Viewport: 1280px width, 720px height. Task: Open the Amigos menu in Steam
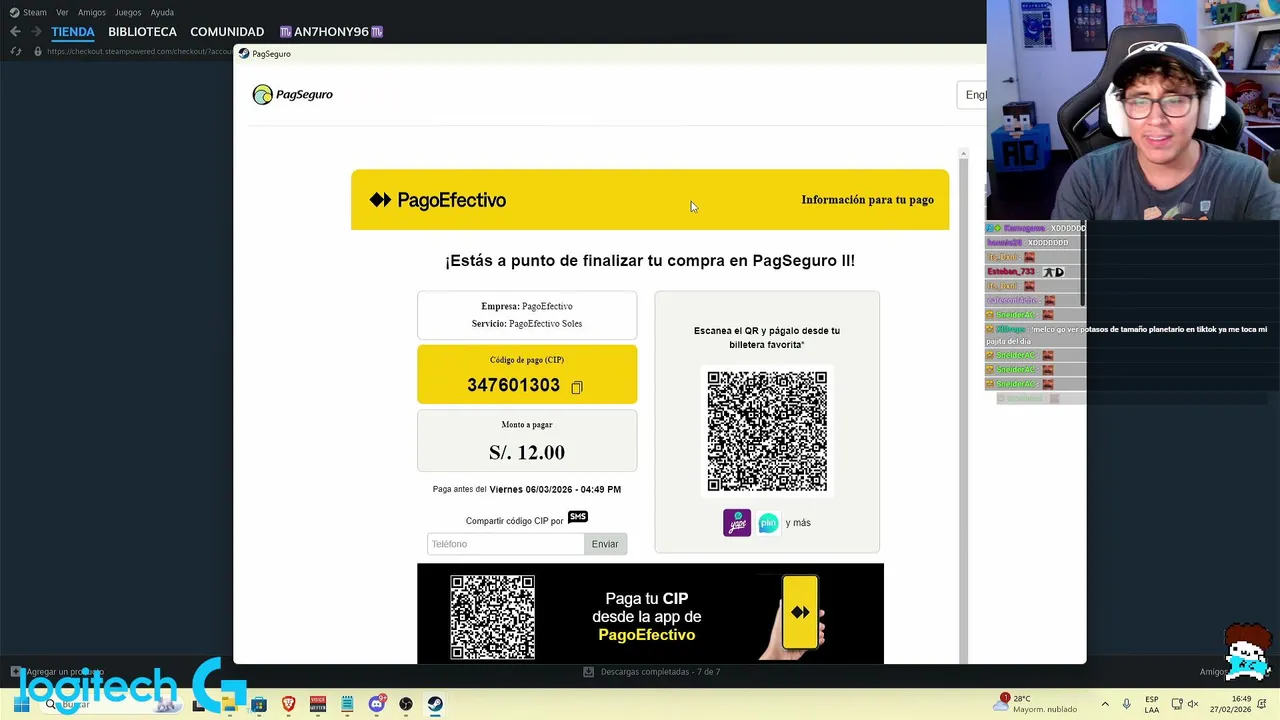(x=92, y=12)
